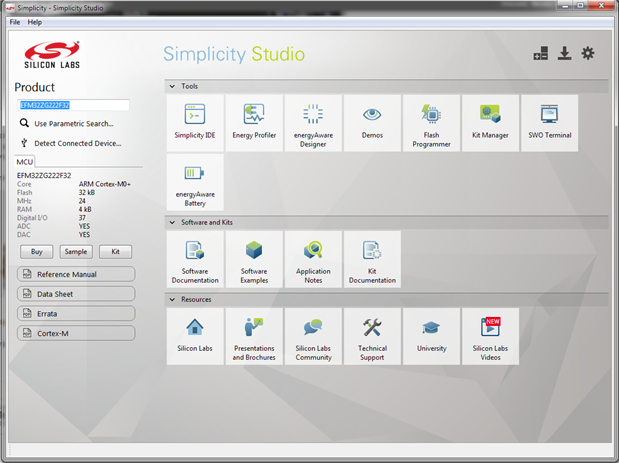
Task: Open the Reference Manual document
Action: click(76, 274)
